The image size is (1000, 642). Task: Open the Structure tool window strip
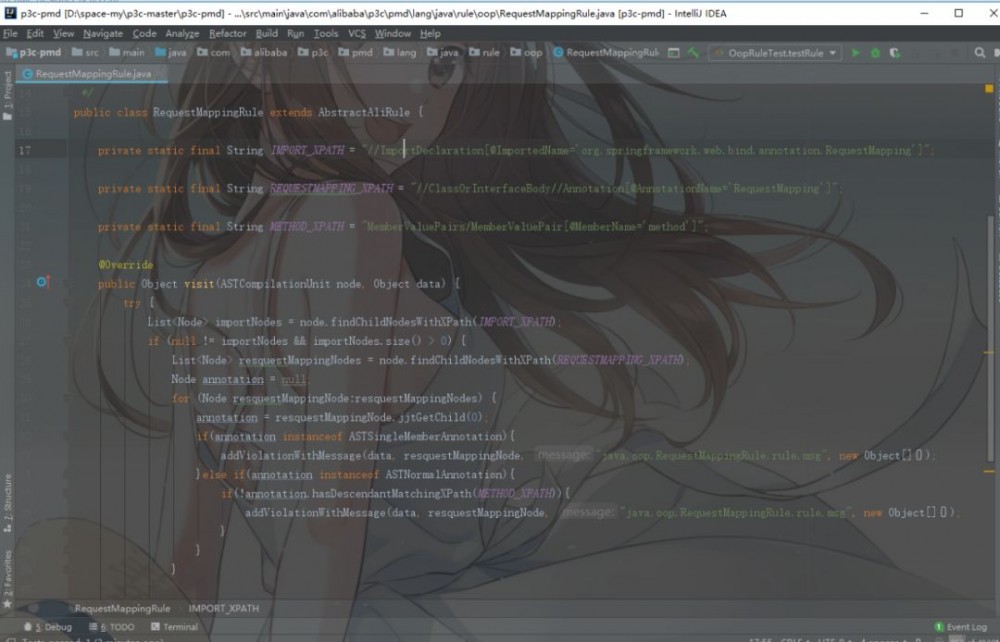pyautogui.click(x=7, y=503)
